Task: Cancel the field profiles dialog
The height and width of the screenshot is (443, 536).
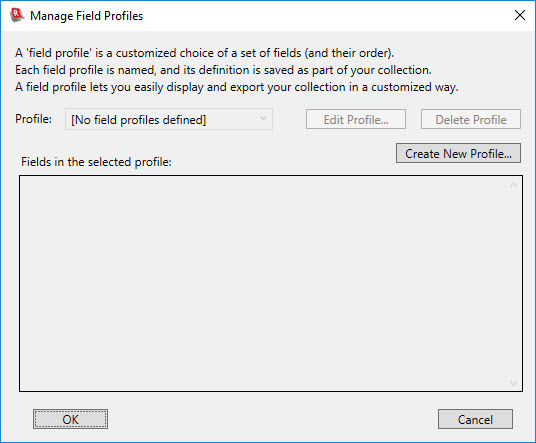Action: (475, 419)
